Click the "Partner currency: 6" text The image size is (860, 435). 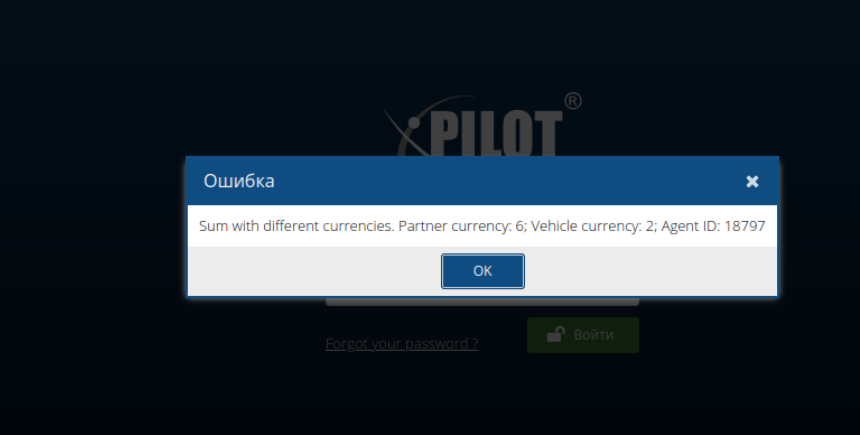pos(462,226)
